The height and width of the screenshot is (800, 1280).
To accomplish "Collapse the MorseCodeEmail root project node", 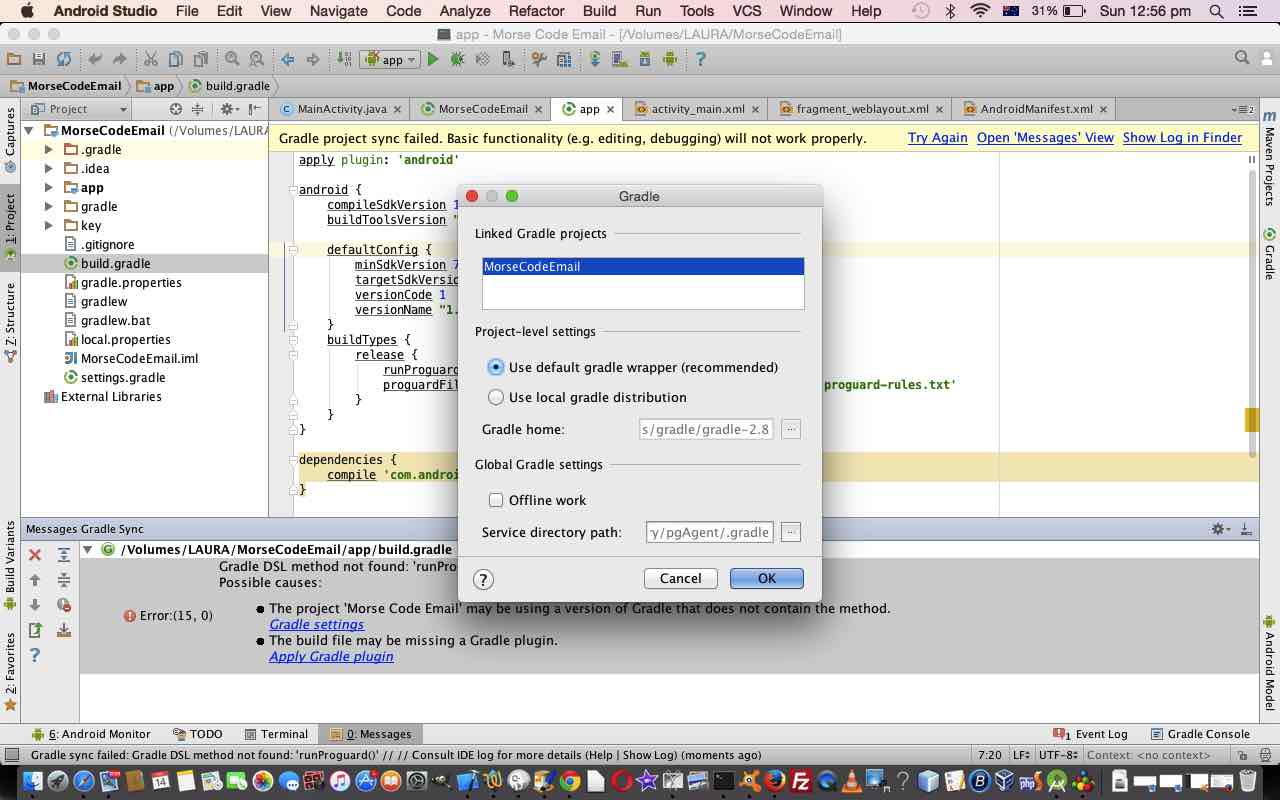I will coord(29,130).
